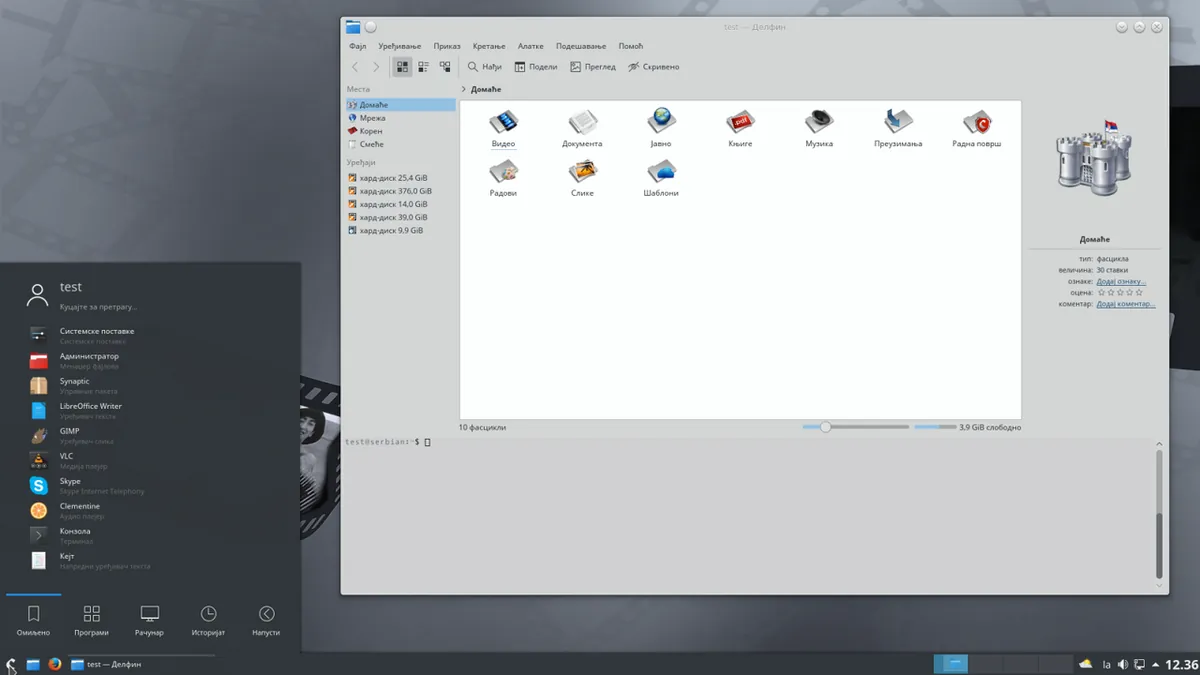Expand the breadcrumb arrow before Домаће
Image resolution: width=1200 pixels, height=675 pixels.
pyautogui.click(x=463, y=89)
